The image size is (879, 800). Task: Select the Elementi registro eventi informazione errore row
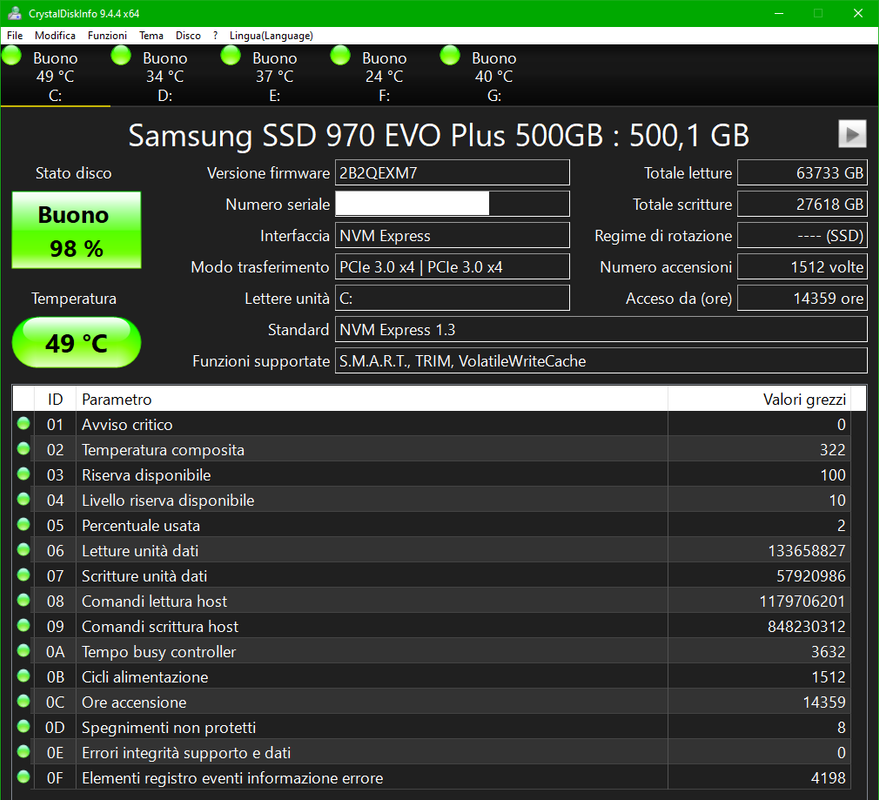click(x=431, y=778)
